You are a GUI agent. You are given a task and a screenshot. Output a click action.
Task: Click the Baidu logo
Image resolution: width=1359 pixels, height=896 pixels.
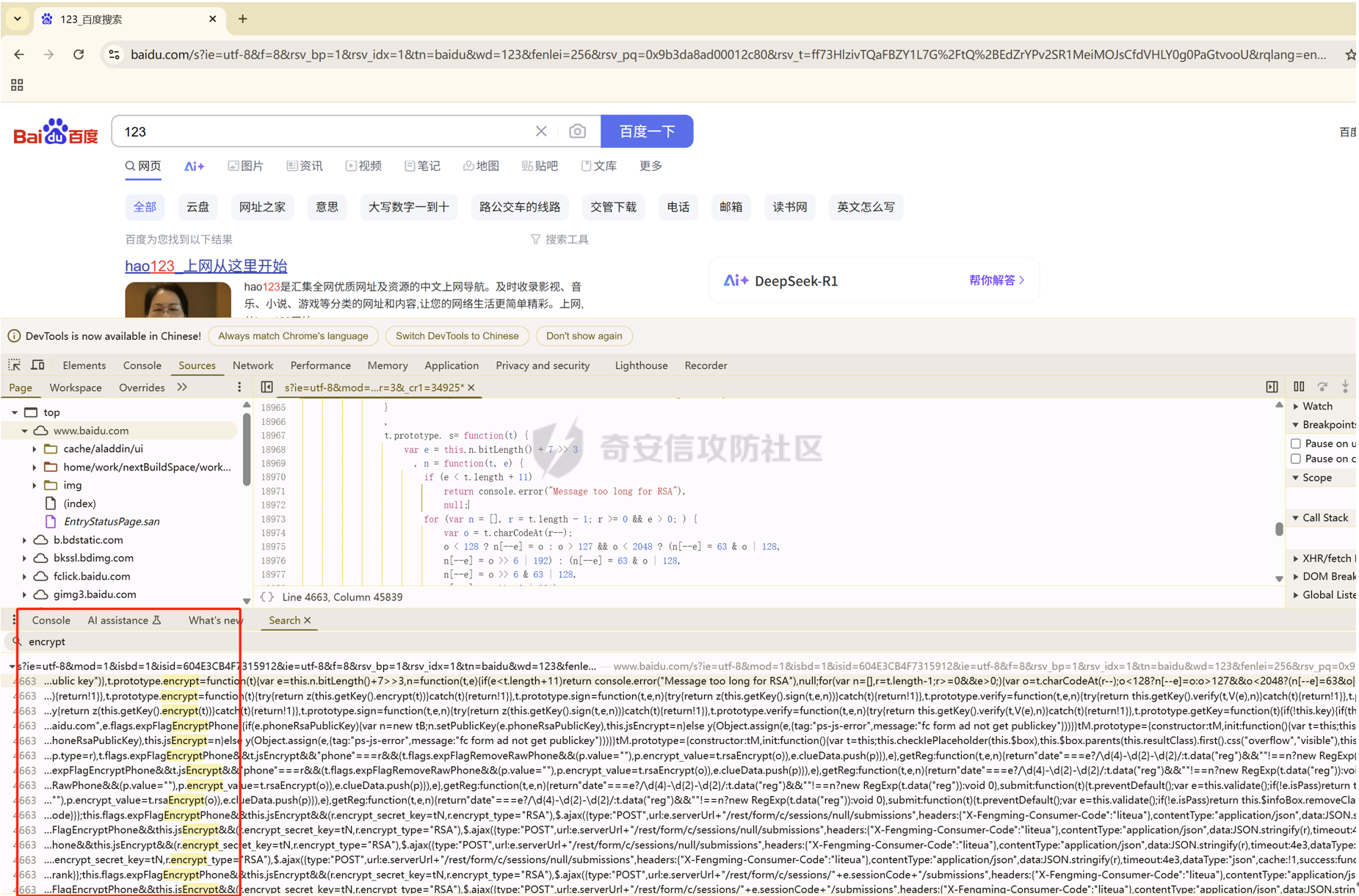coord(56,132)
